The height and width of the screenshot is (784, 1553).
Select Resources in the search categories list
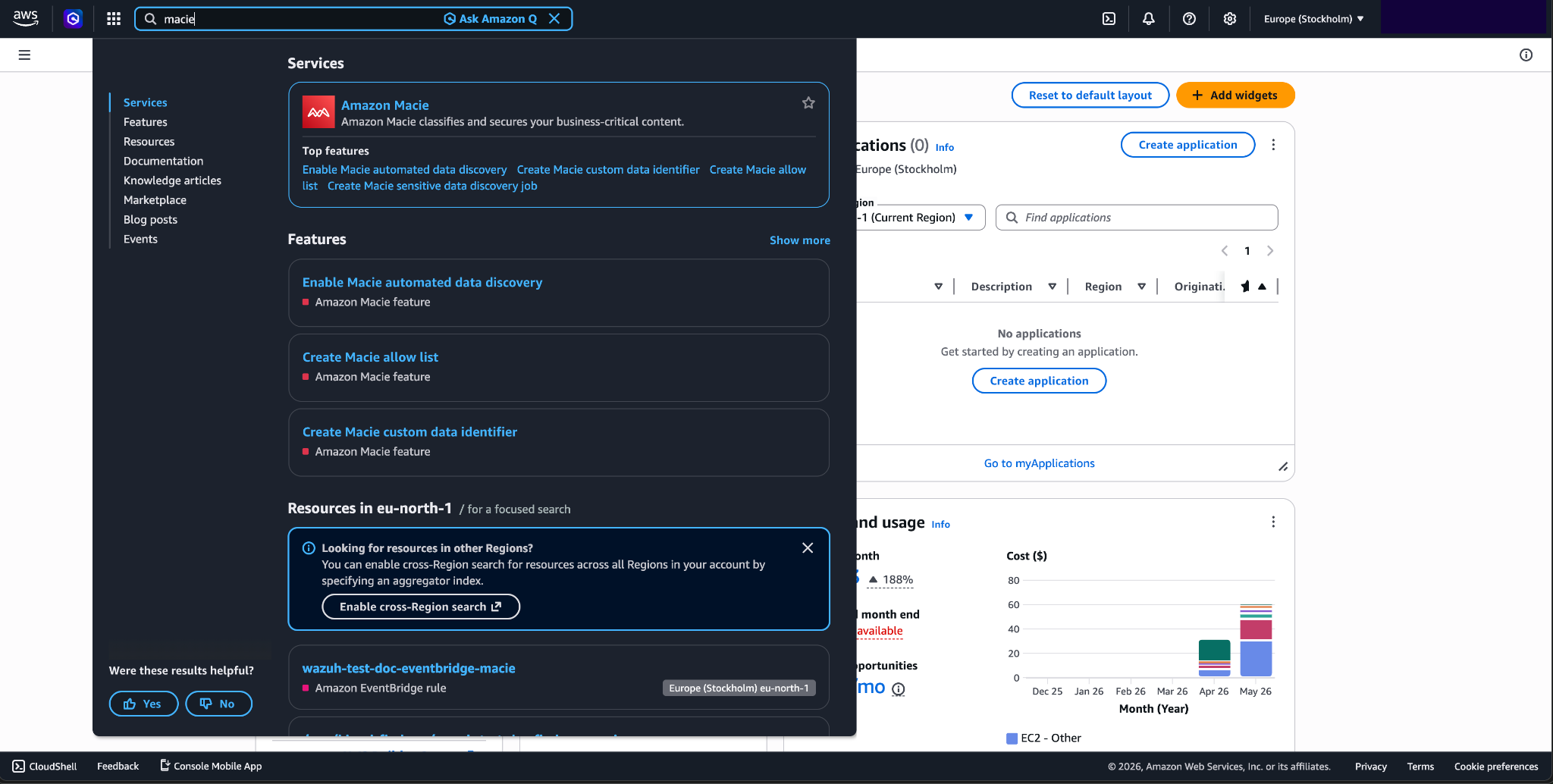point(149,142)
